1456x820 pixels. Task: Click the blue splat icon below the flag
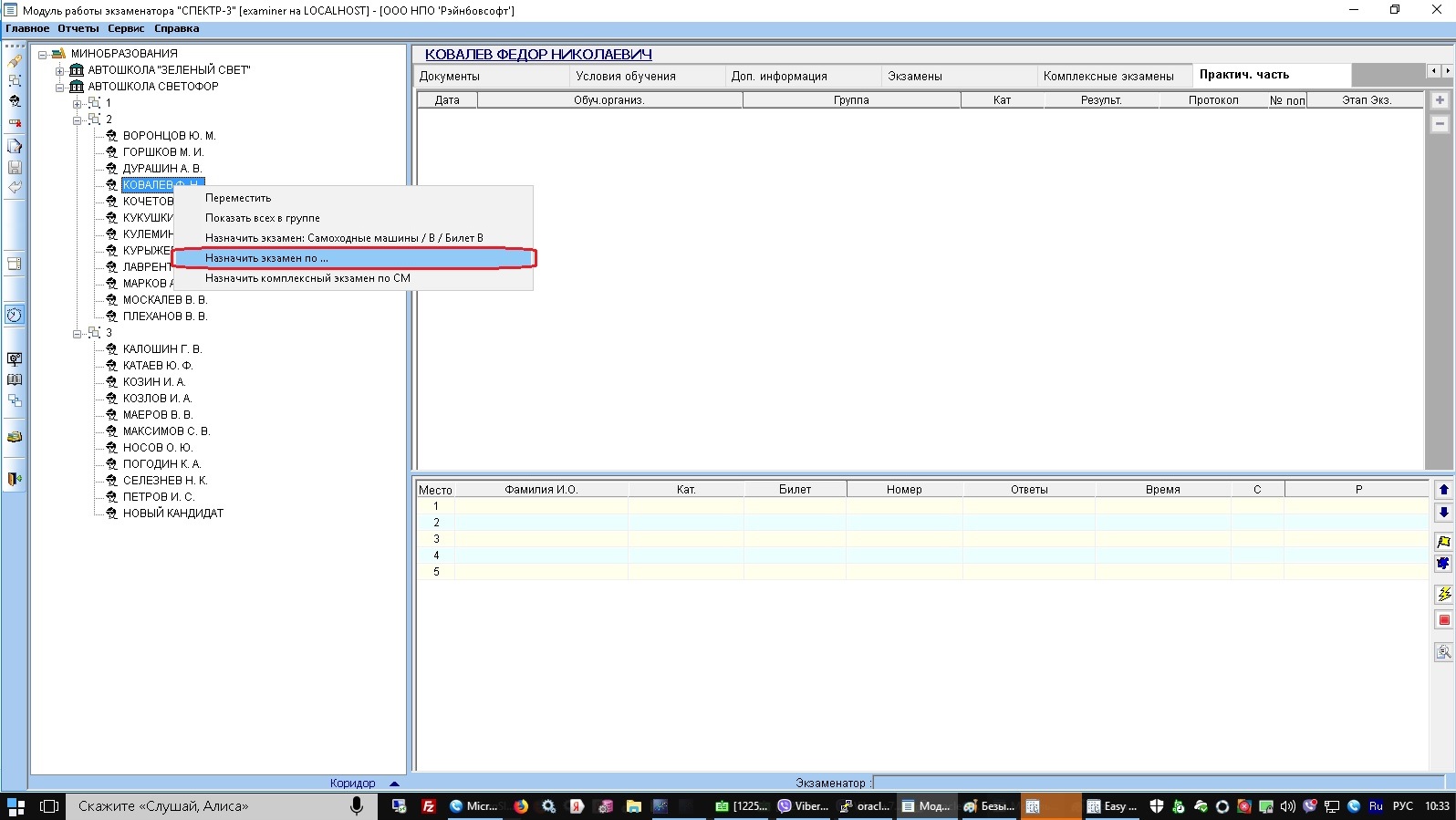click(1444, 564)
